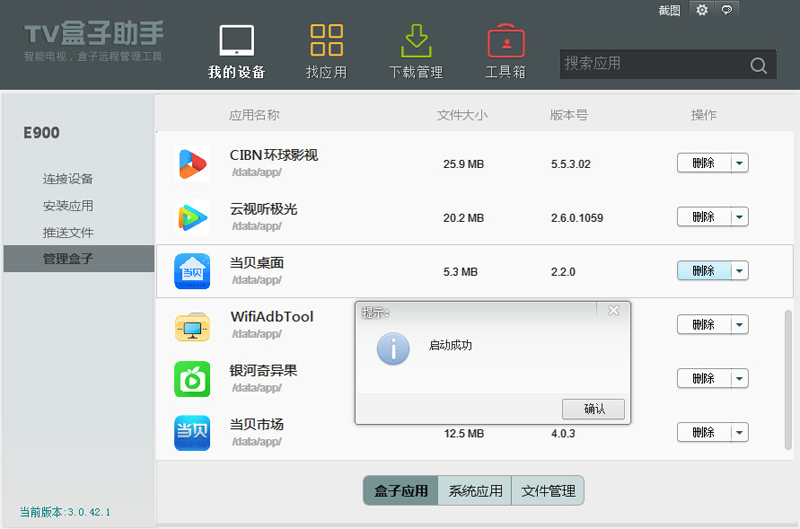Click the 当贝桌面 app name
The height and width of the screenshot is (529, 800).
257,263
